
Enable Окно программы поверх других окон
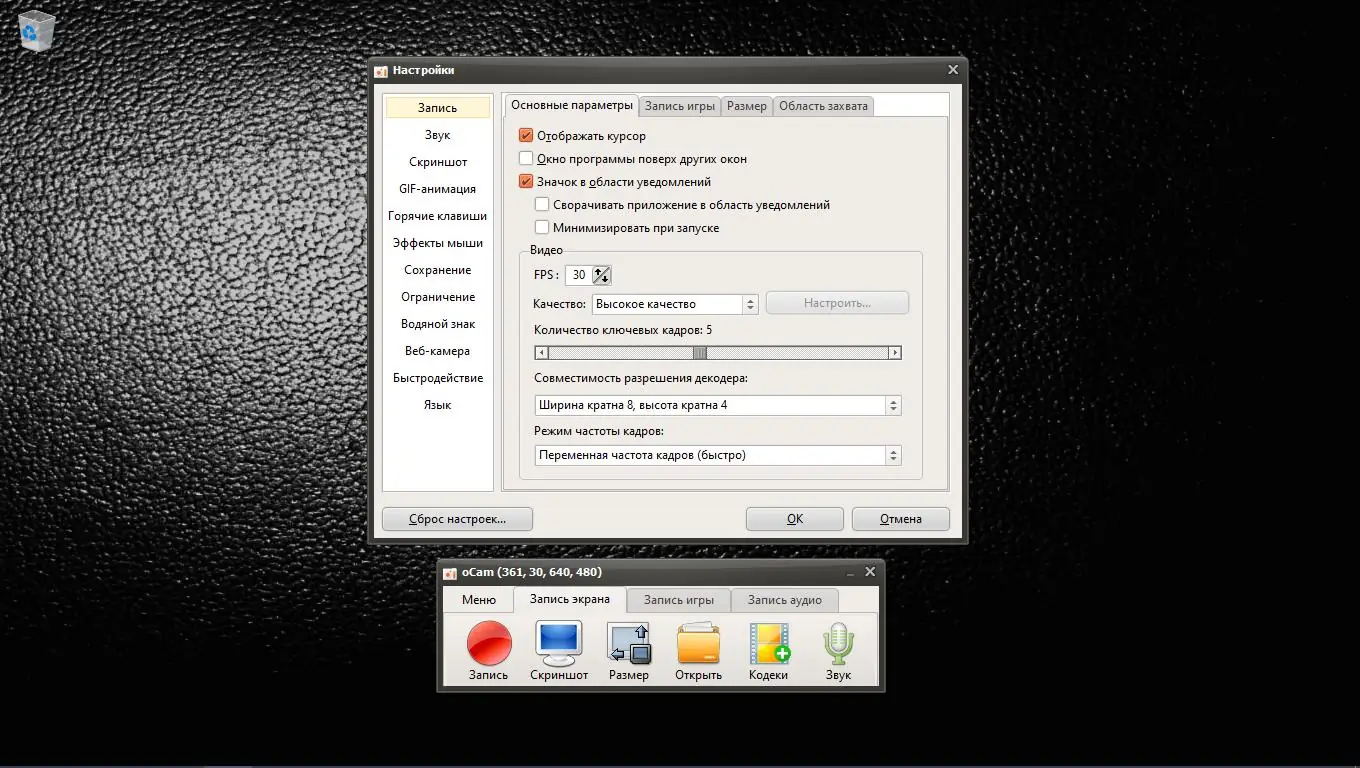(x=526, y=158)
